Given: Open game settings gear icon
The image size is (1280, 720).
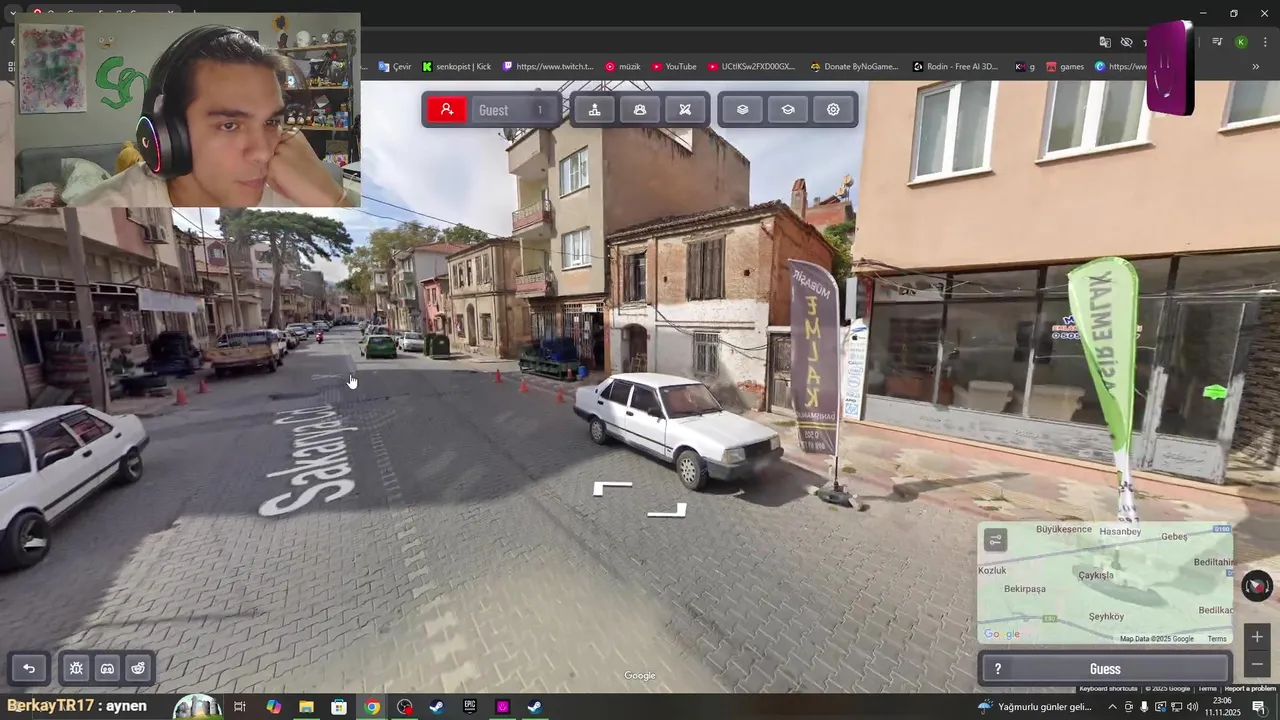Looking at the screenshot, I should coord(833,110).
